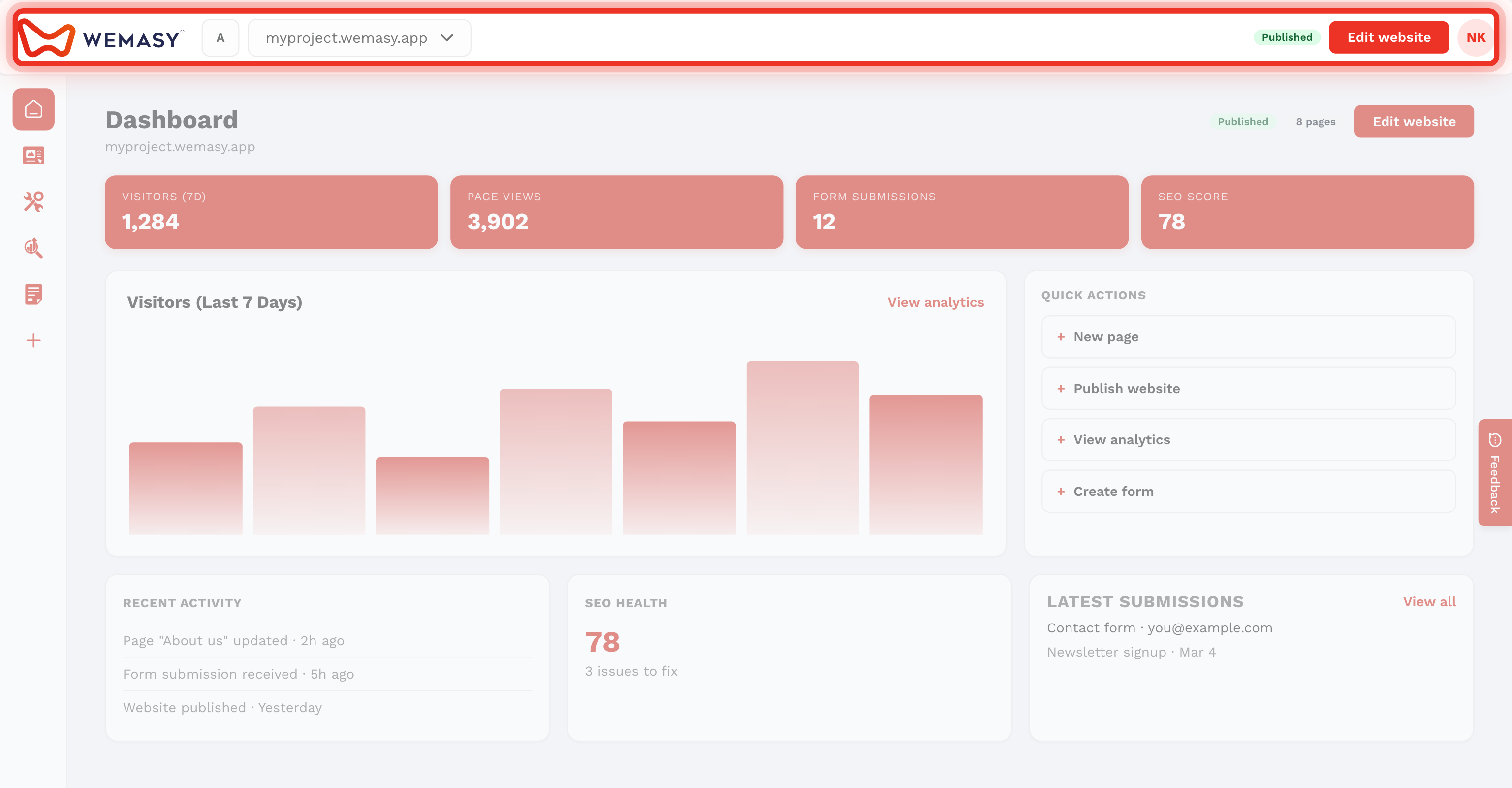This screenshot has height=788, width=1512.
Task: Select the Create form quick action
Action: pos(1249,492)
